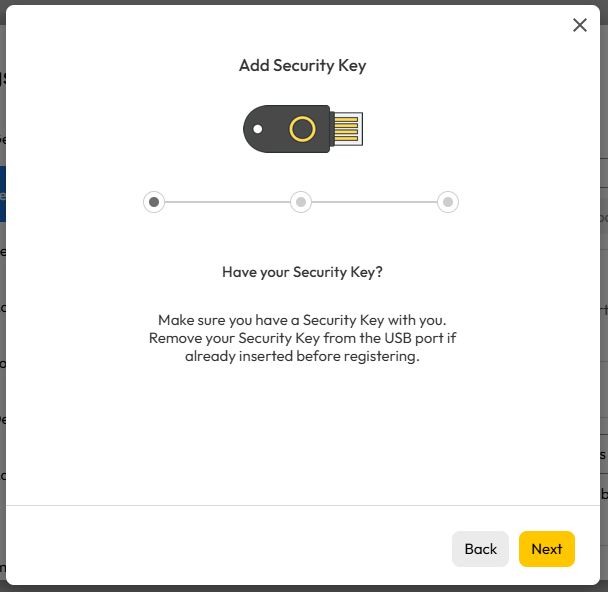Jump to the third step indicator dot
Screen dimensions: 608x592
(x=448, y=202)
